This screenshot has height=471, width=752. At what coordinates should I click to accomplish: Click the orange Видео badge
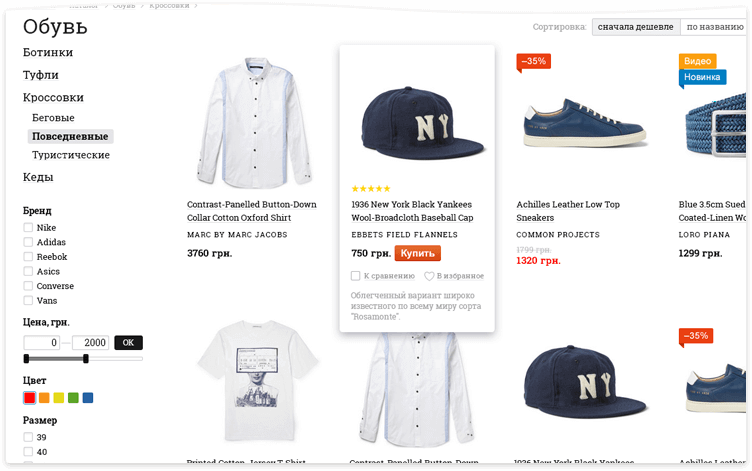tap(697, 61)
